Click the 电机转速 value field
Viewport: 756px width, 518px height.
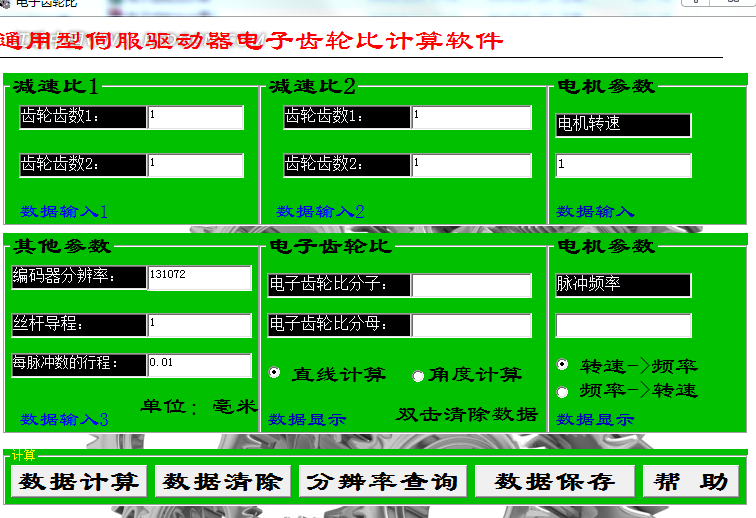coord(623,165)
